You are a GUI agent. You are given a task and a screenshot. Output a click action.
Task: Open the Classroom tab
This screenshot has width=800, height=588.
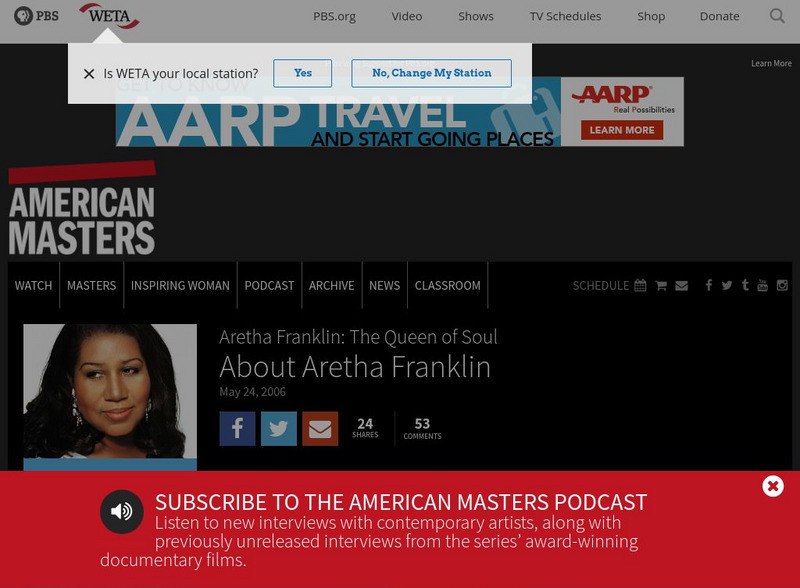point(447,285)
